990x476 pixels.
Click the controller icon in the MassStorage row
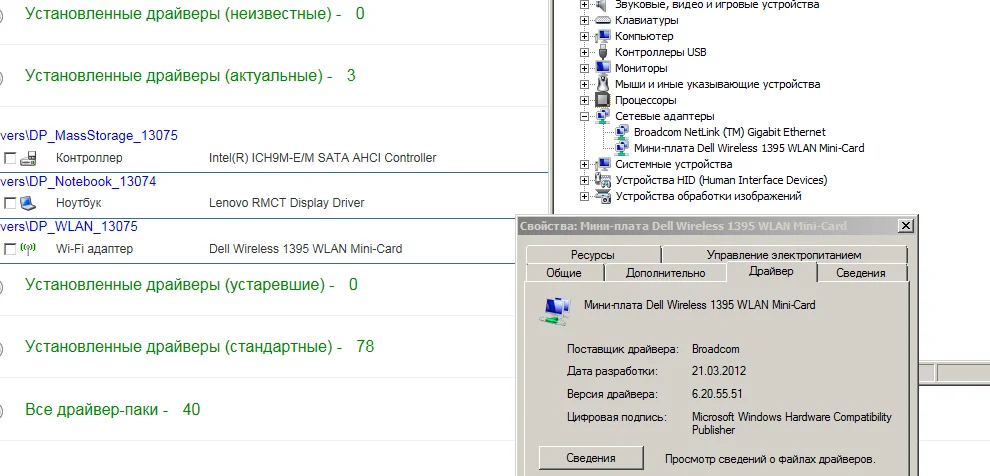(x=28, y=158)
